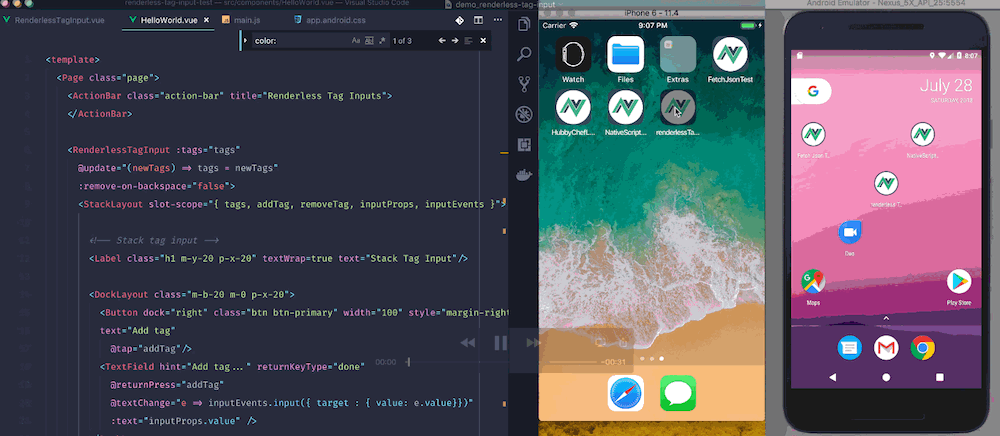Screen dimensions: 1000x436
Task: Open the Extensions view
Action: point(523,144)
